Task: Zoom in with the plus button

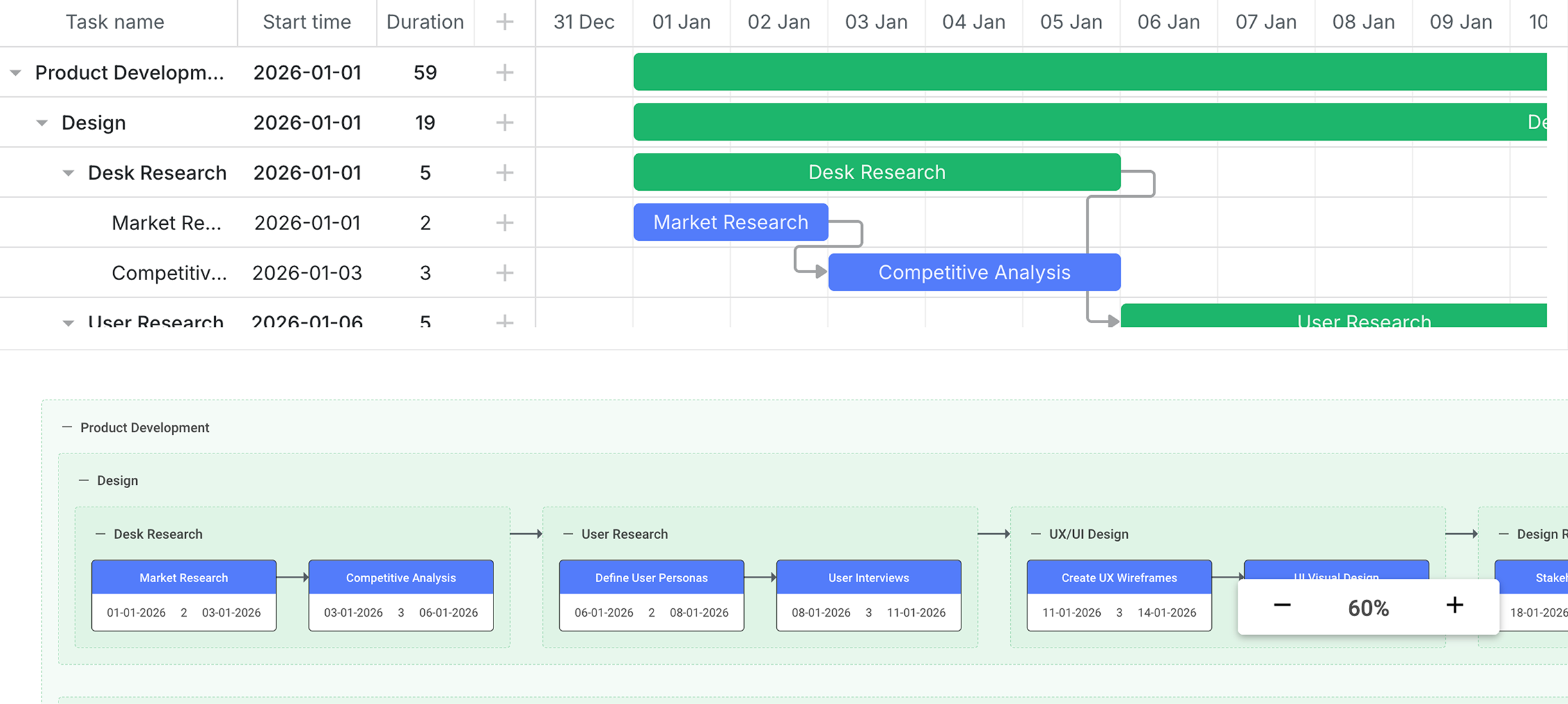Action: click(1454, 606)
